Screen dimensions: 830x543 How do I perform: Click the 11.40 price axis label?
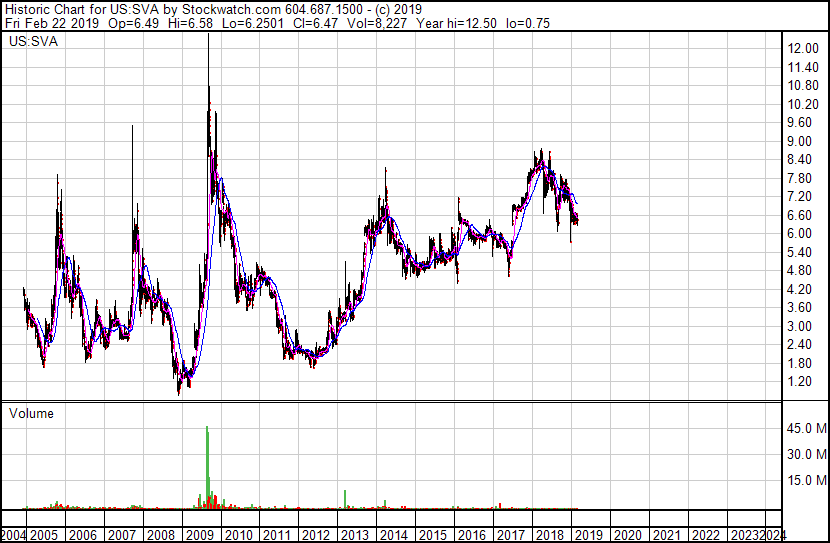803,67
